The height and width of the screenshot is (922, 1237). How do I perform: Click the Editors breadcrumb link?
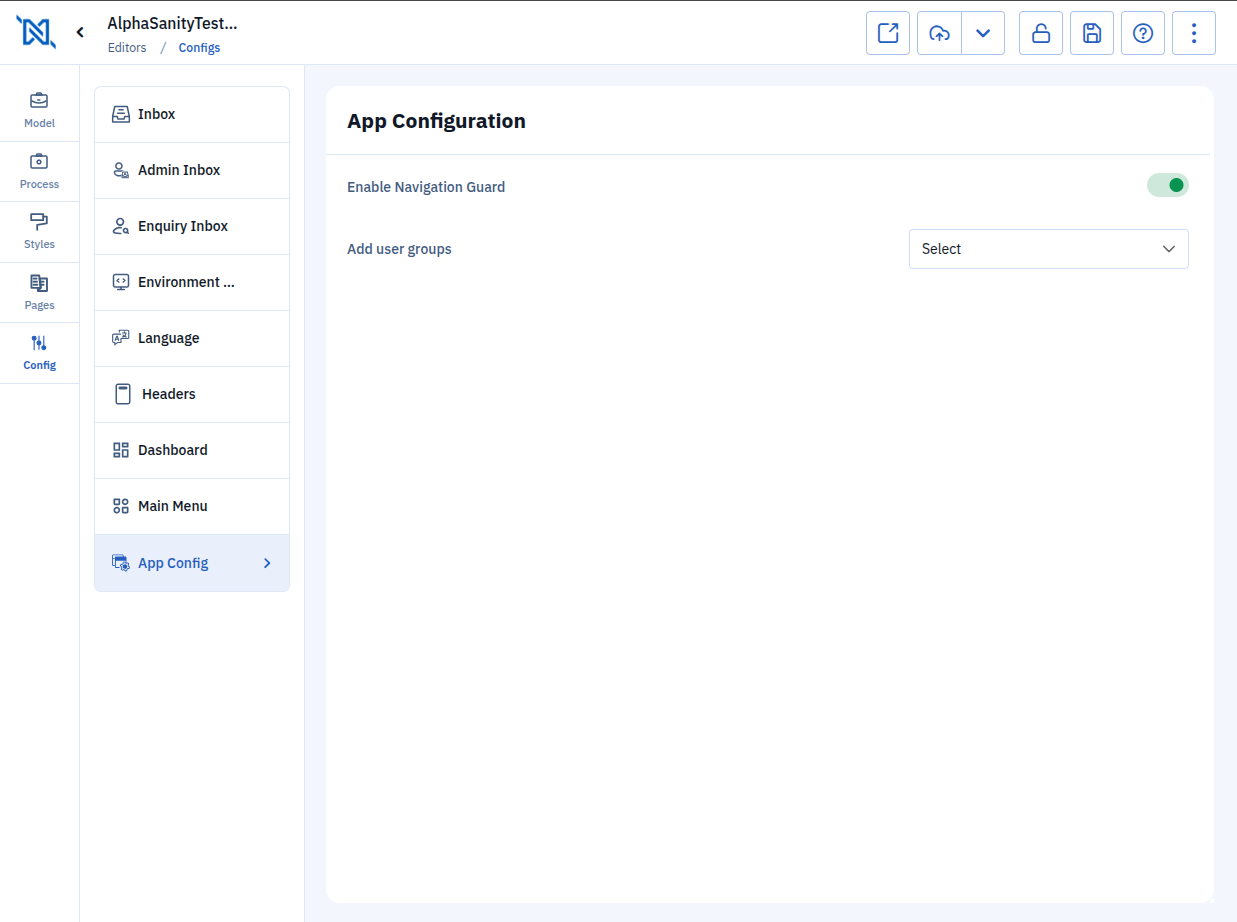click(x=127, y=48)
